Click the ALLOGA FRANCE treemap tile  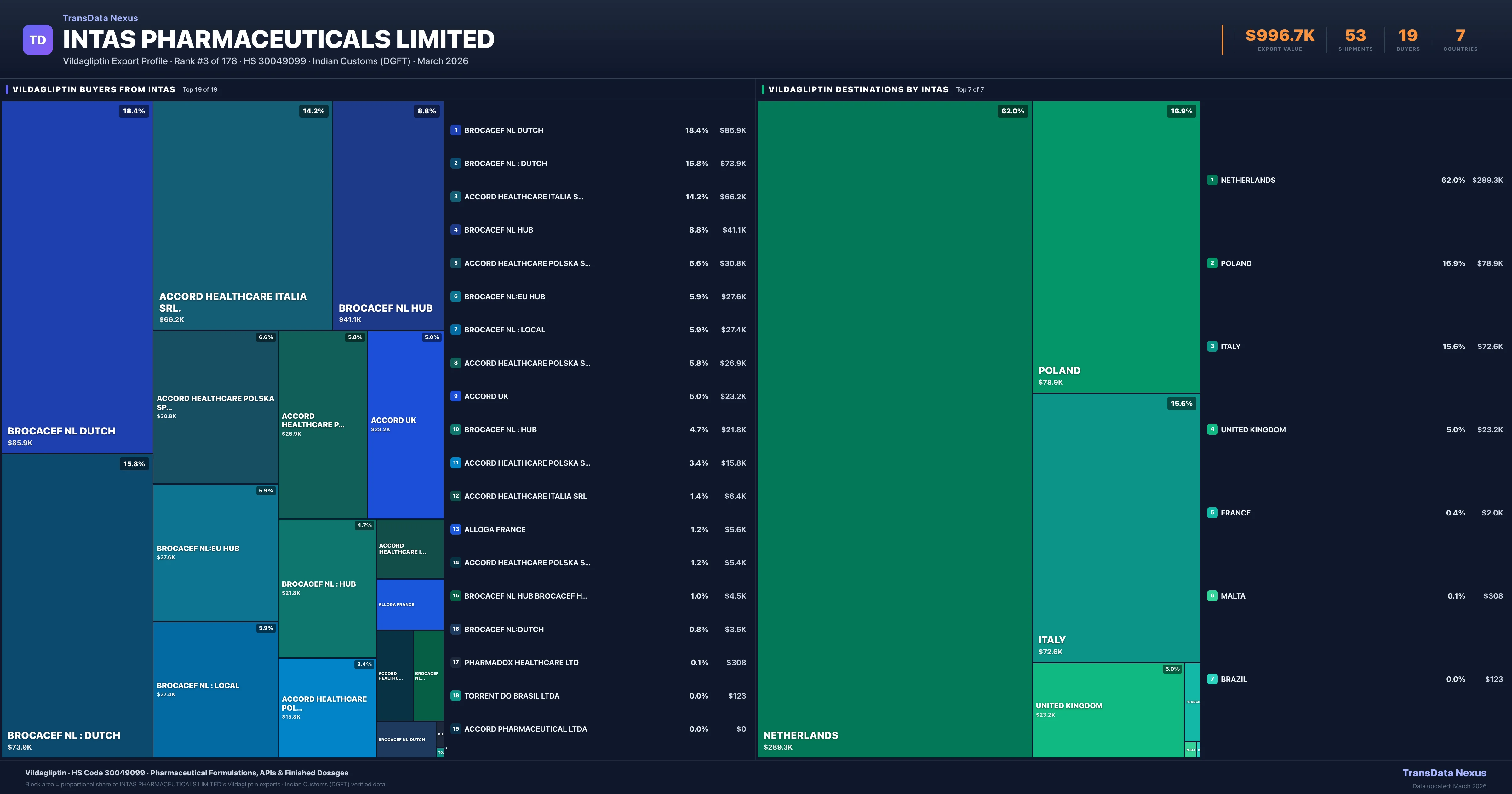click(410, 604)
